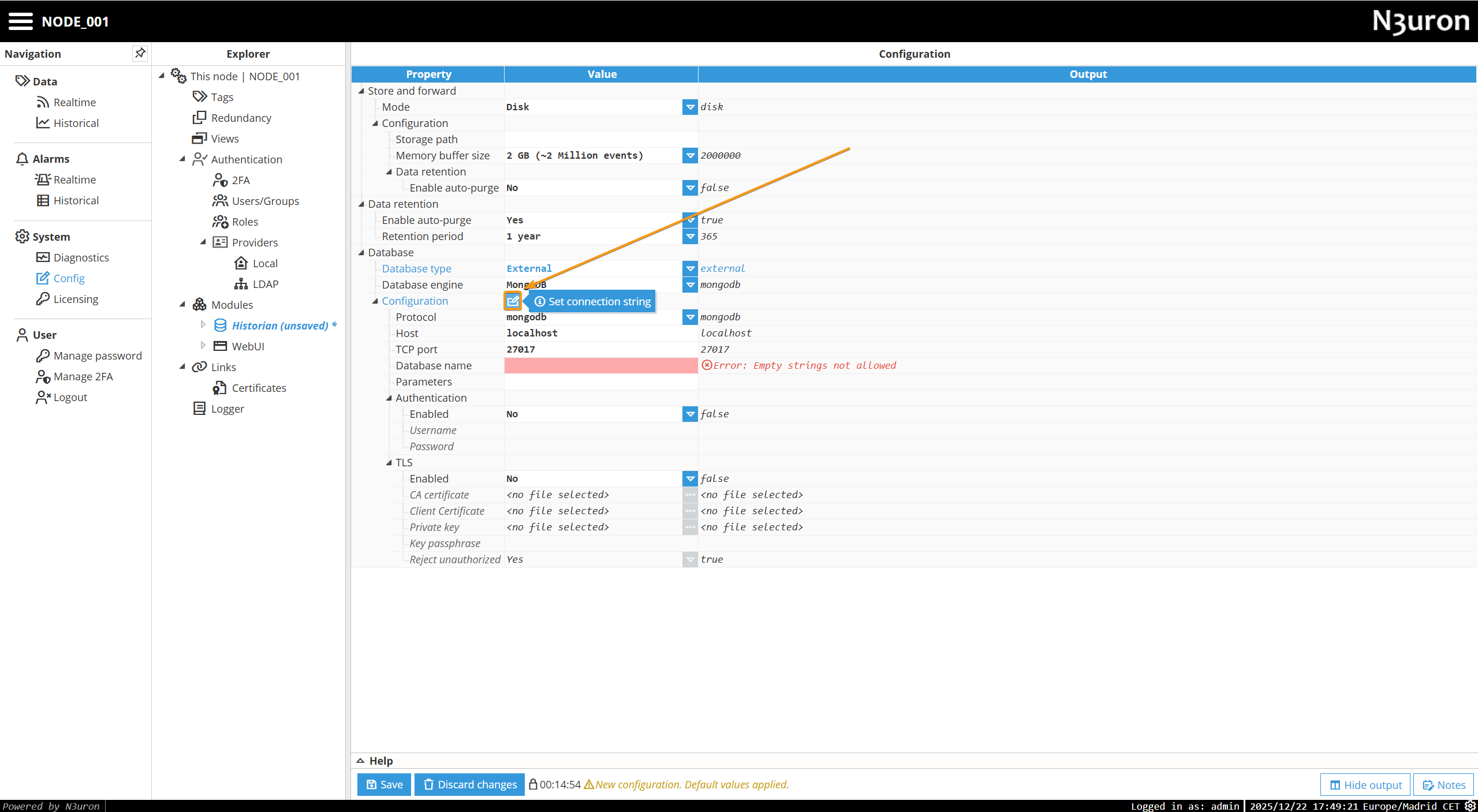Open Licensing in the navigation menu
Viewport: 1478px width, 812px height.
[x=76, y=299]
